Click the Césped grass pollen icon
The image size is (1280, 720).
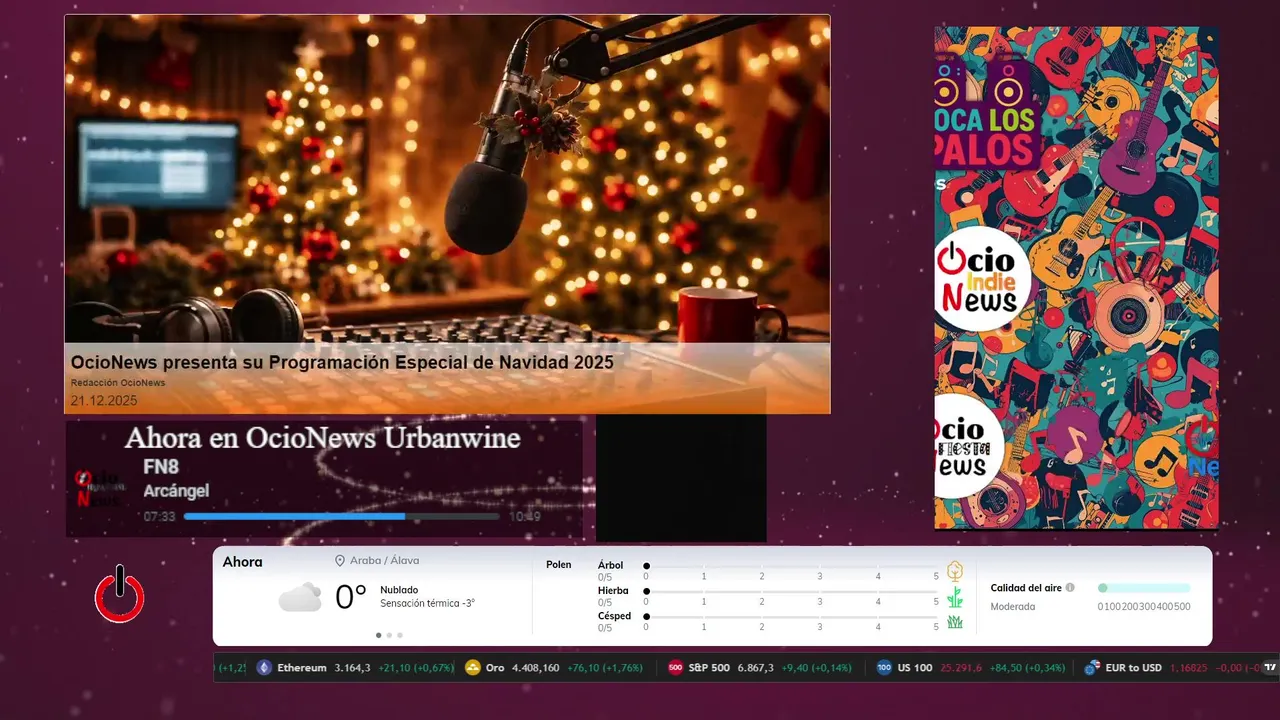pos(955,622)
